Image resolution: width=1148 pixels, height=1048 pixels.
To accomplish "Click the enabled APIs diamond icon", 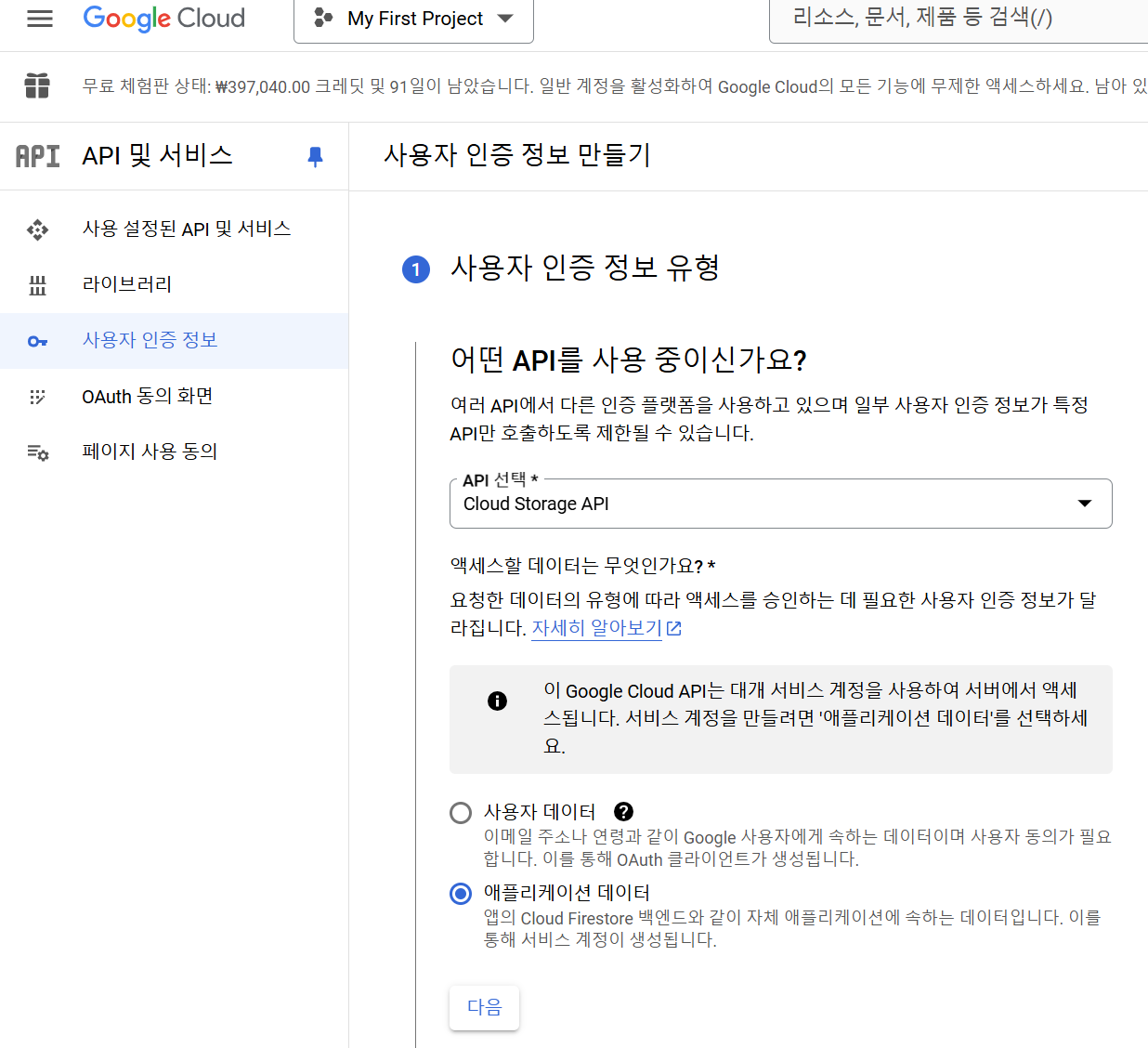I will click(x=37, y=229).
